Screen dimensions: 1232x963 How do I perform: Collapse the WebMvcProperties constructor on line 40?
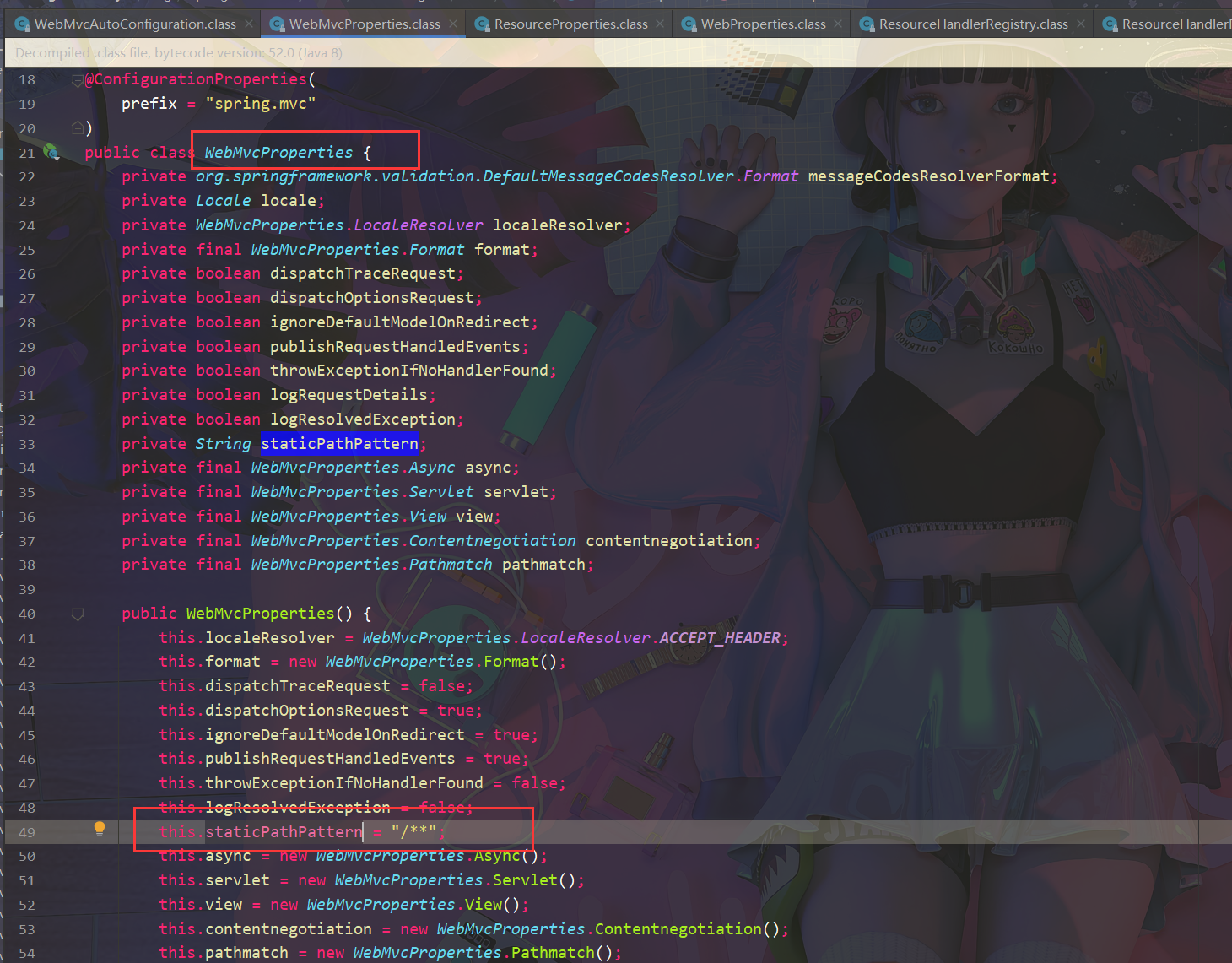click(x=78, y=614)
